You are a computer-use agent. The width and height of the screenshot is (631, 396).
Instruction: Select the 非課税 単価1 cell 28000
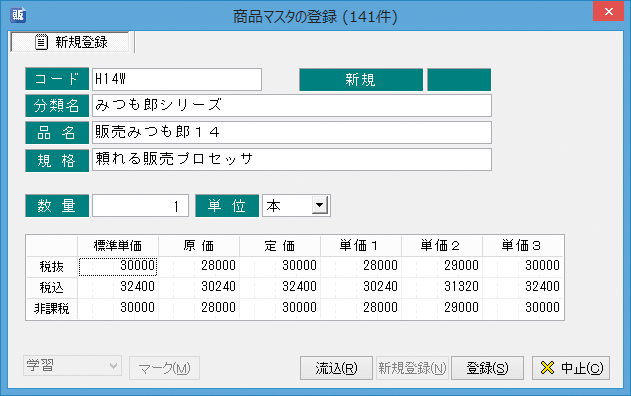[361, 308]
